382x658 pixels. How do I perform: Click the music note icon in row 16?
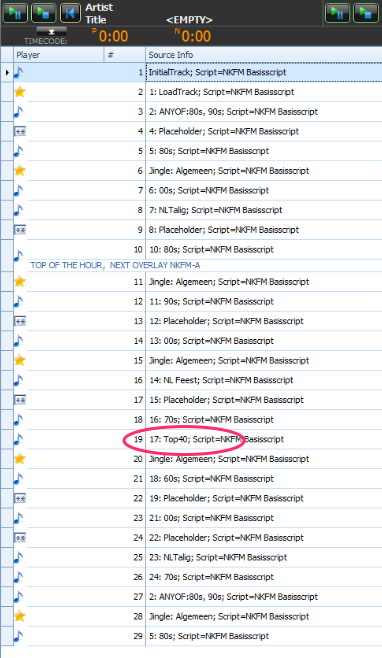(x=19, y=380)
